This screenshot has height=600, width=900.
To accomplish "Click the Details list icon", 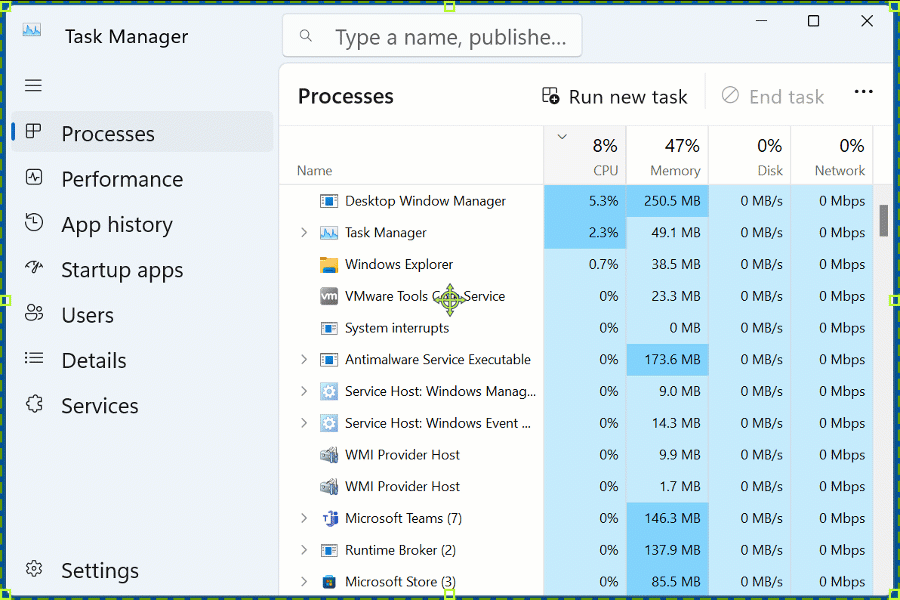I will click(34, 359).
